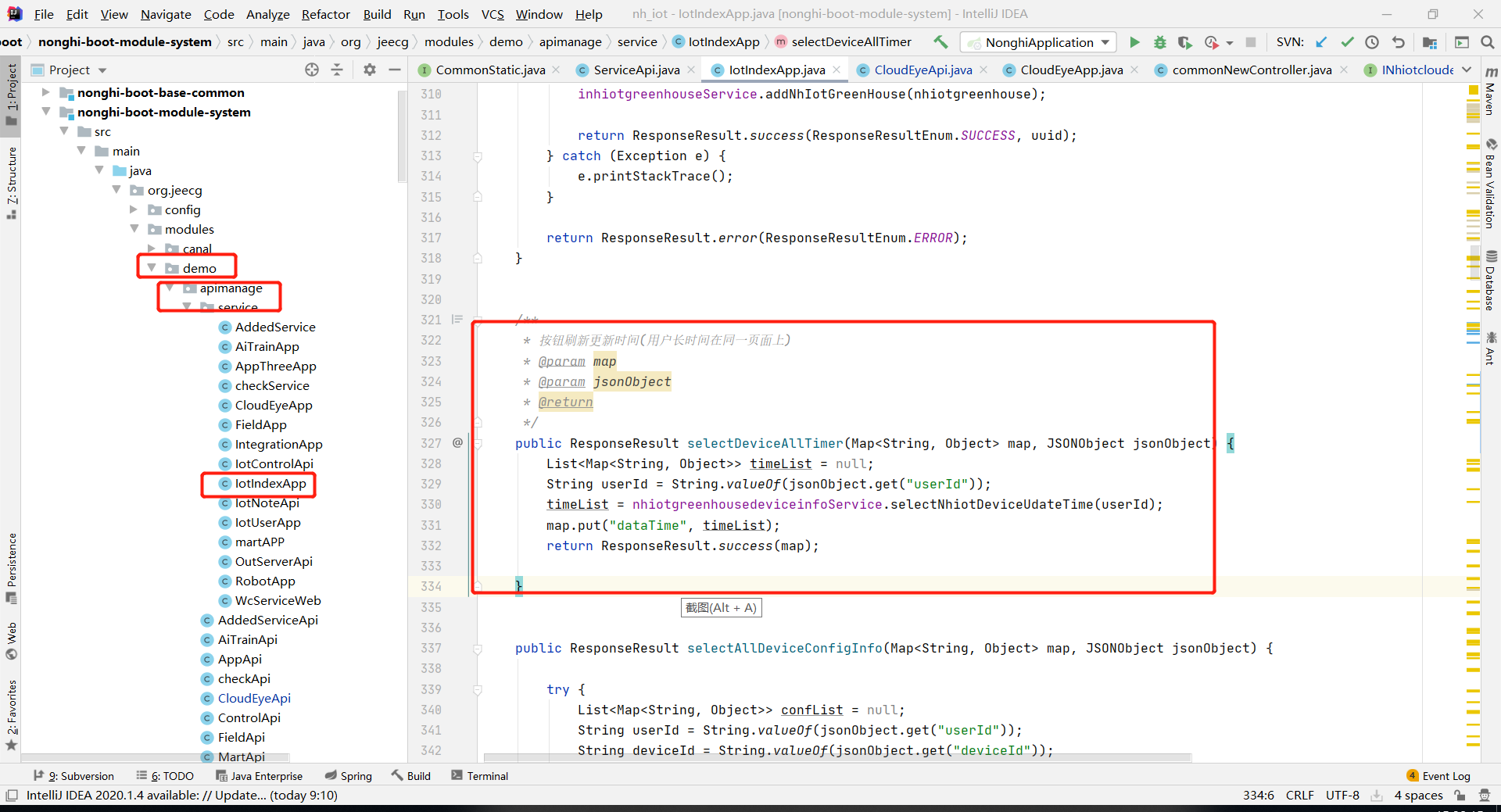The image size is (1501, 812).
Task: Toggle tool window bars via bottom-left square icon
Action: [x=12, y=795]
